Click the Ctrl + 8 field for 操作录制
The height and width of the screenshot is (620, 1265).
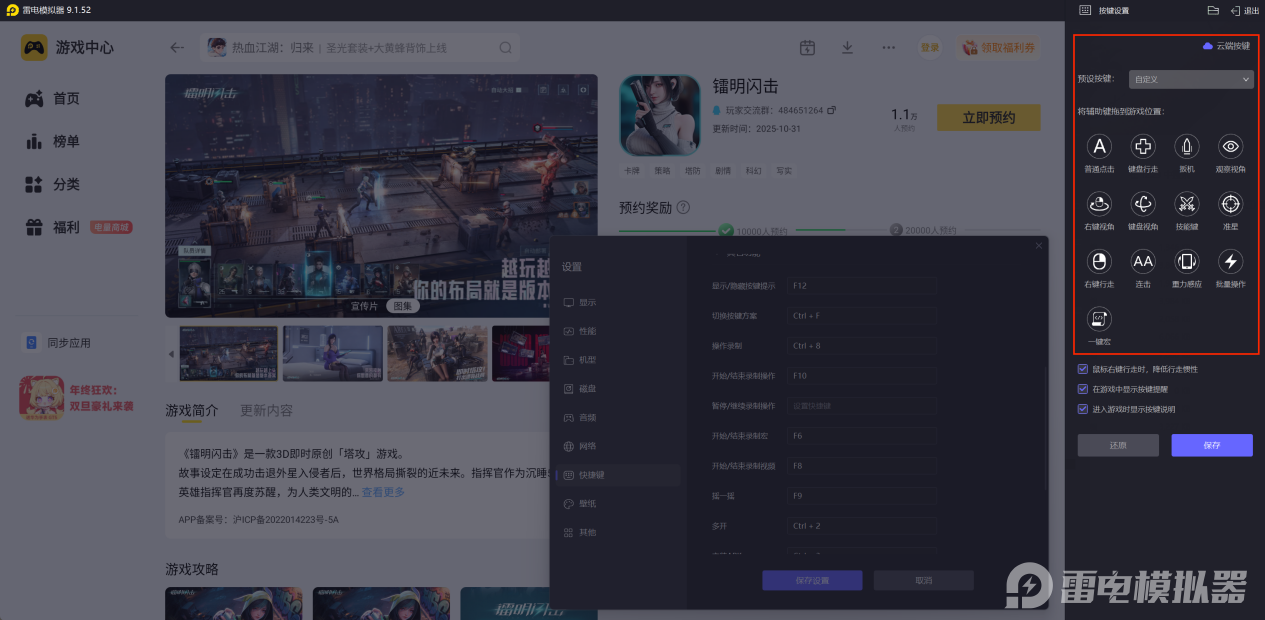pyautogui.click(x=862, y=346)
